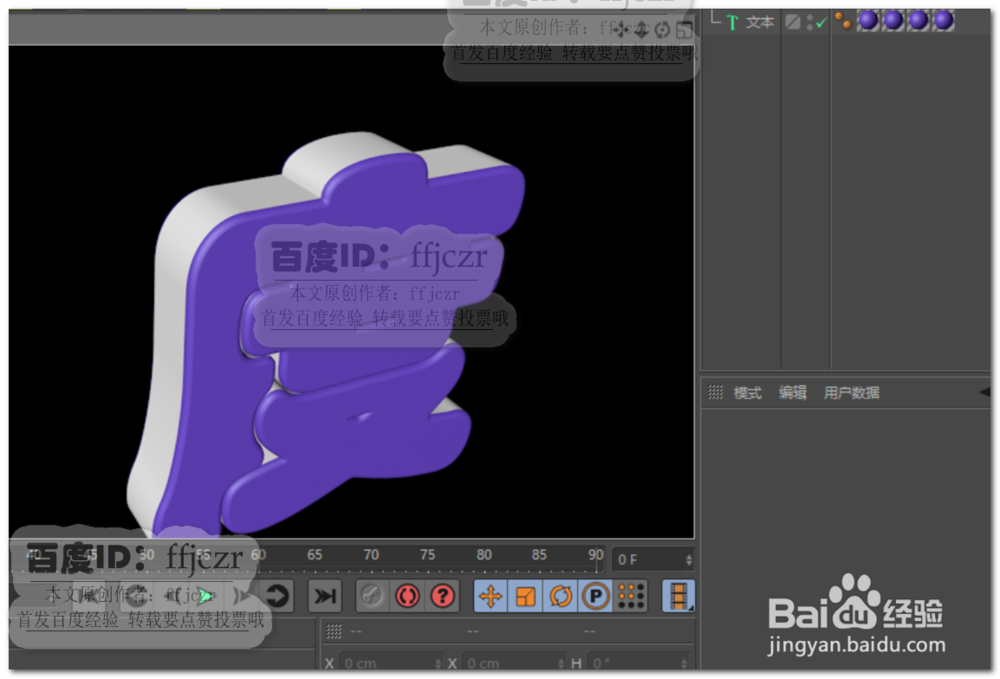Adjust the X size stepper arrows
Screen dimensions: 1000x679
tap(561, 664)
